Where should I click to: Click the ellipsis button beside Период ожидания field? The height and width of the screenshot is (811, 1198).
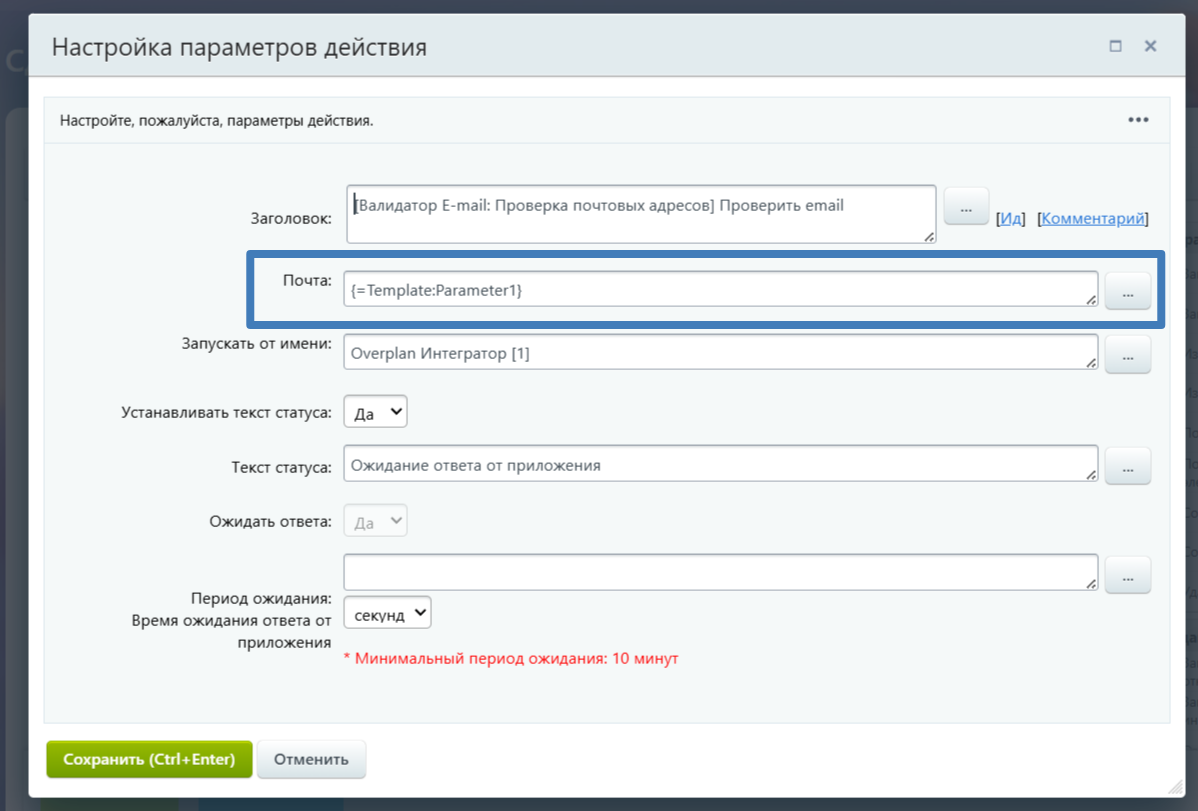[x=1127, y=576]
